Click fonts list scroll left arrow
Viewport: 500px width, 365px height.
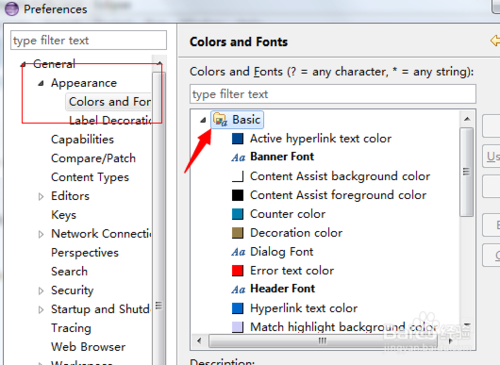pyautogui.click(x=199, y=341)
